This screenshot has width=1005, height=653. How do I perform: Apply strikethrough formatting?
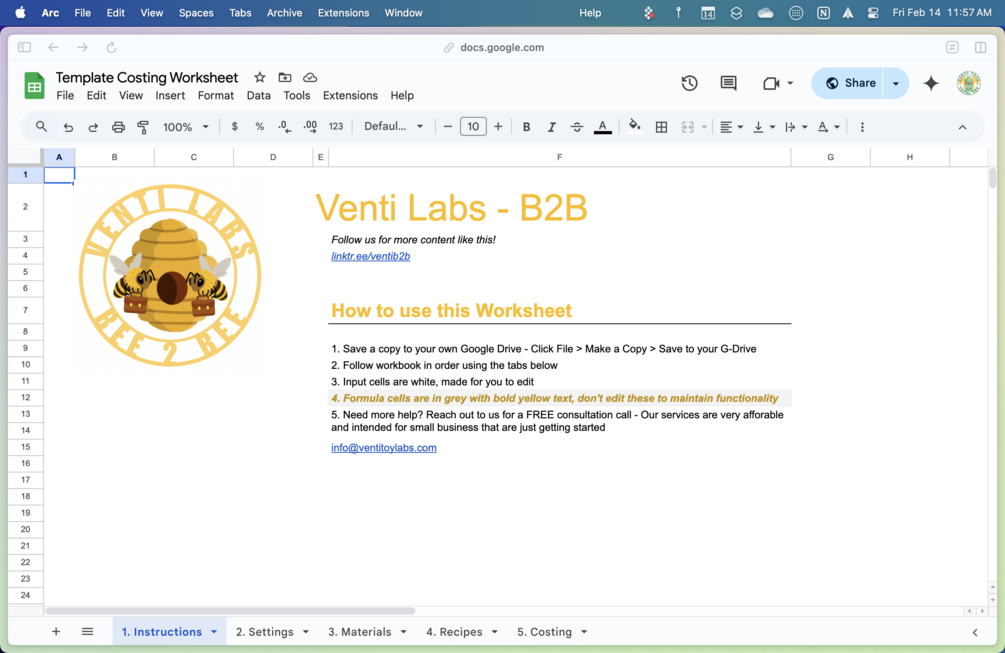coord(577,127)
